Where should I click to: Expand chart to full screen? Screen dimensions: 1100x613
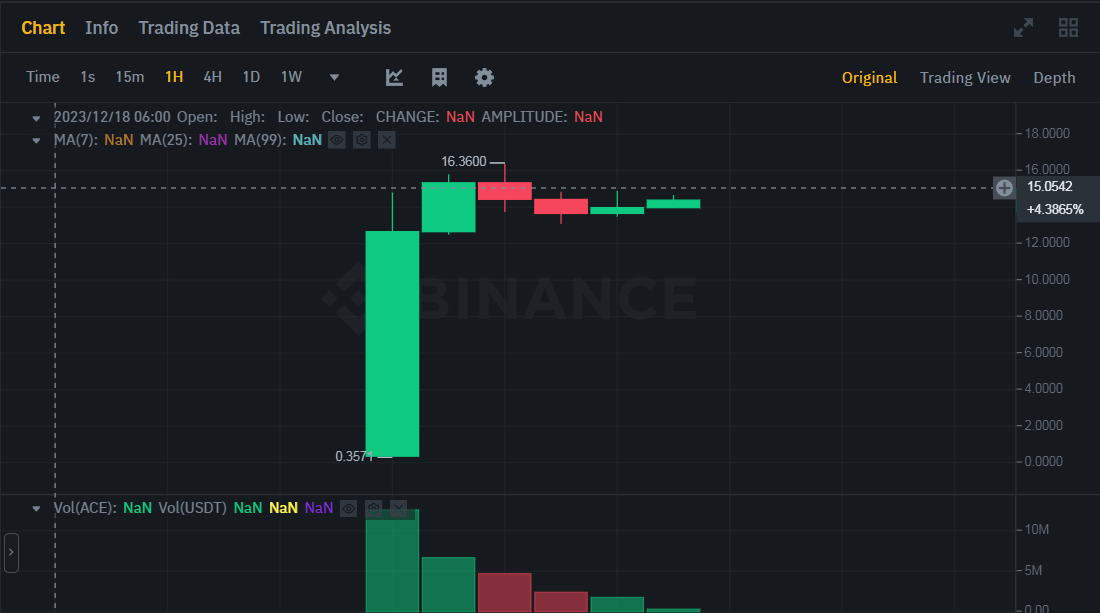coord(1023,28)
